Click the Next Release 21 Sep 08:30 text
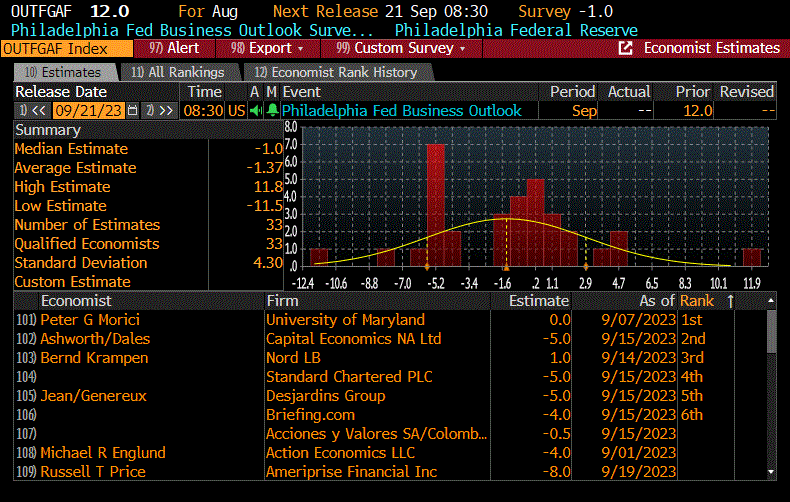The image size is (790, 502). pyautogui.click(x=380, y=11)
